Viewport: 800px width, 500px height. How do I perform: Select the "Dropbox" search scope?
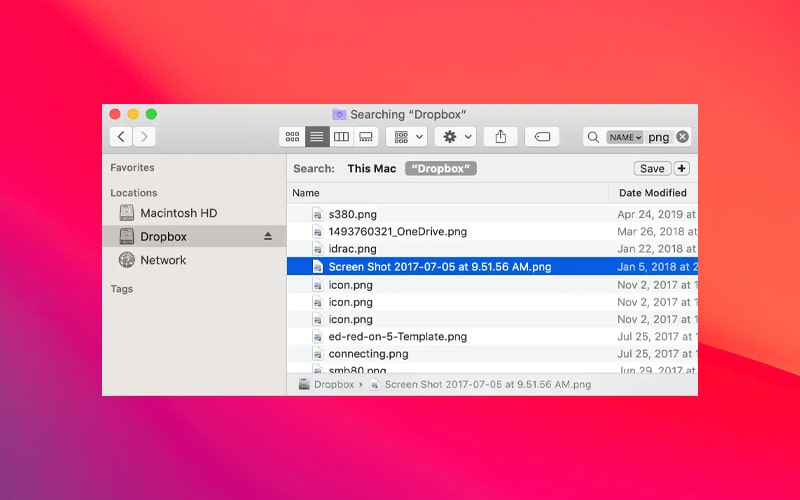click(441, 169)
